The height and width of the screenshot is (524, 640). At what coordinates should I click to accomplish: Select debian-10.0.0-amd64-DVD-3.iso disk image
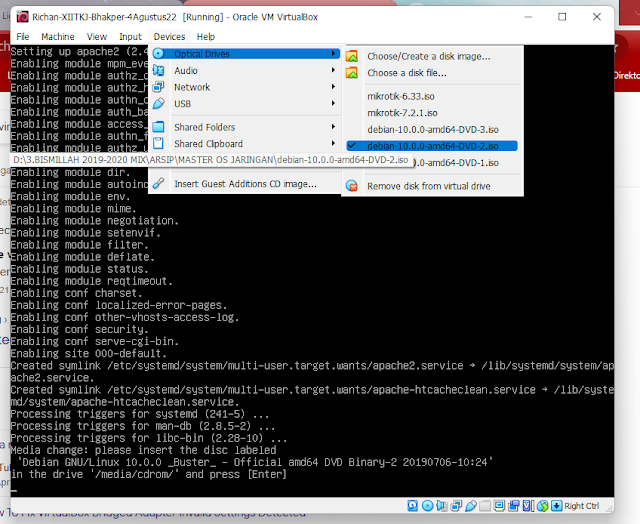tap(432, 129)
